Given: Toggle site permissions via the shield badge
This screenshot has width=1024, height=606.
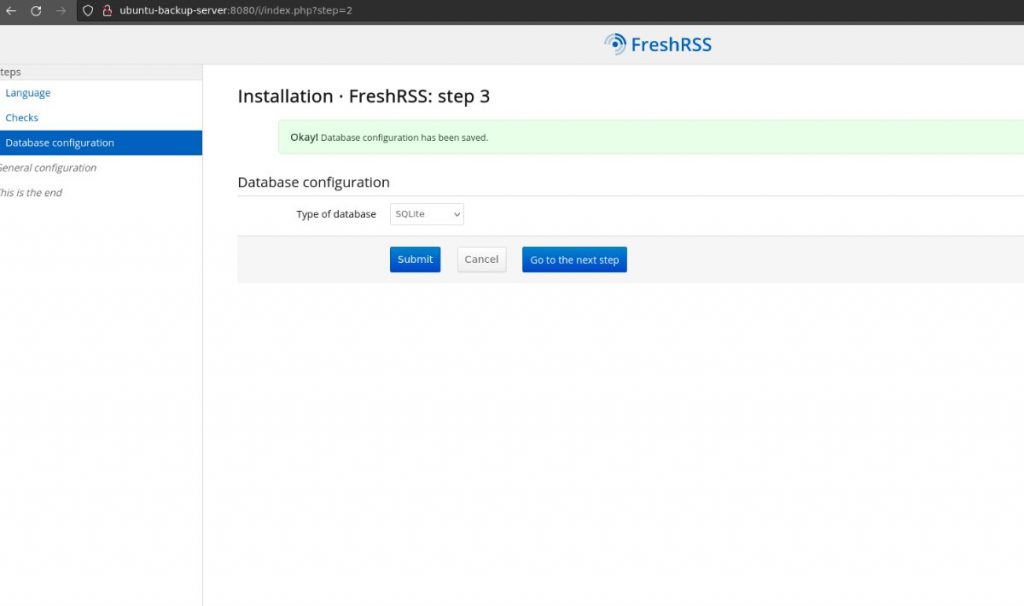Looking at the screenshot, I should tap(87, 12).
